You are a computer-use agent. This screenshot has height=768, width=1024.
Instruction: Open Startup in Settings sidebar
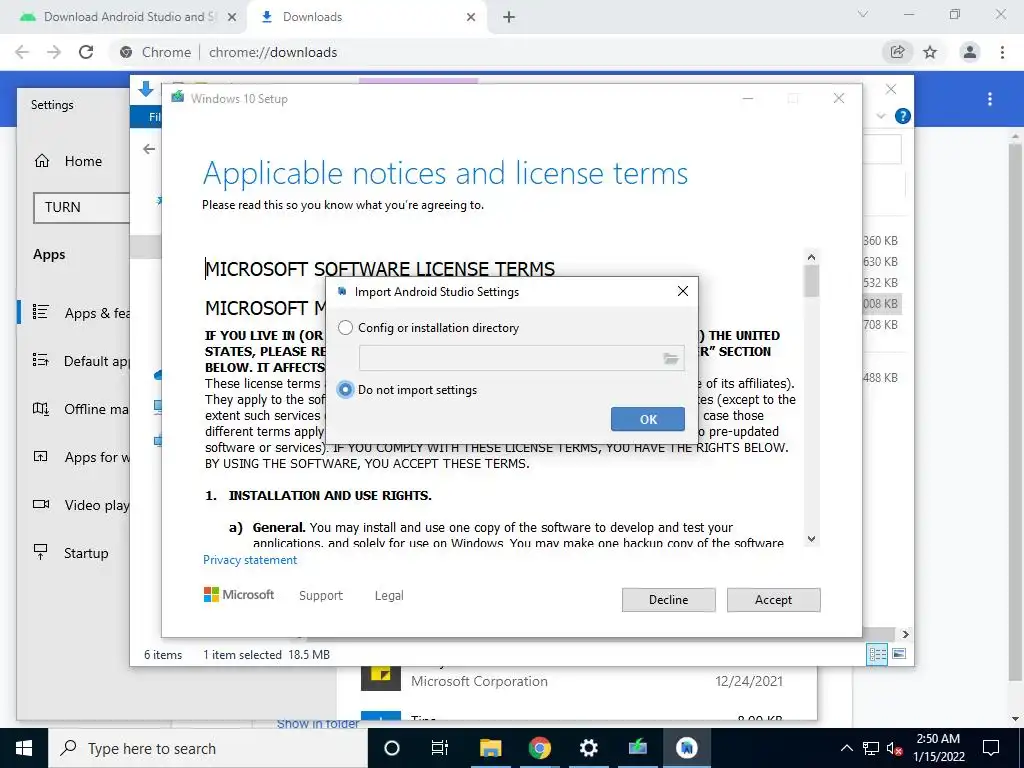71,553
